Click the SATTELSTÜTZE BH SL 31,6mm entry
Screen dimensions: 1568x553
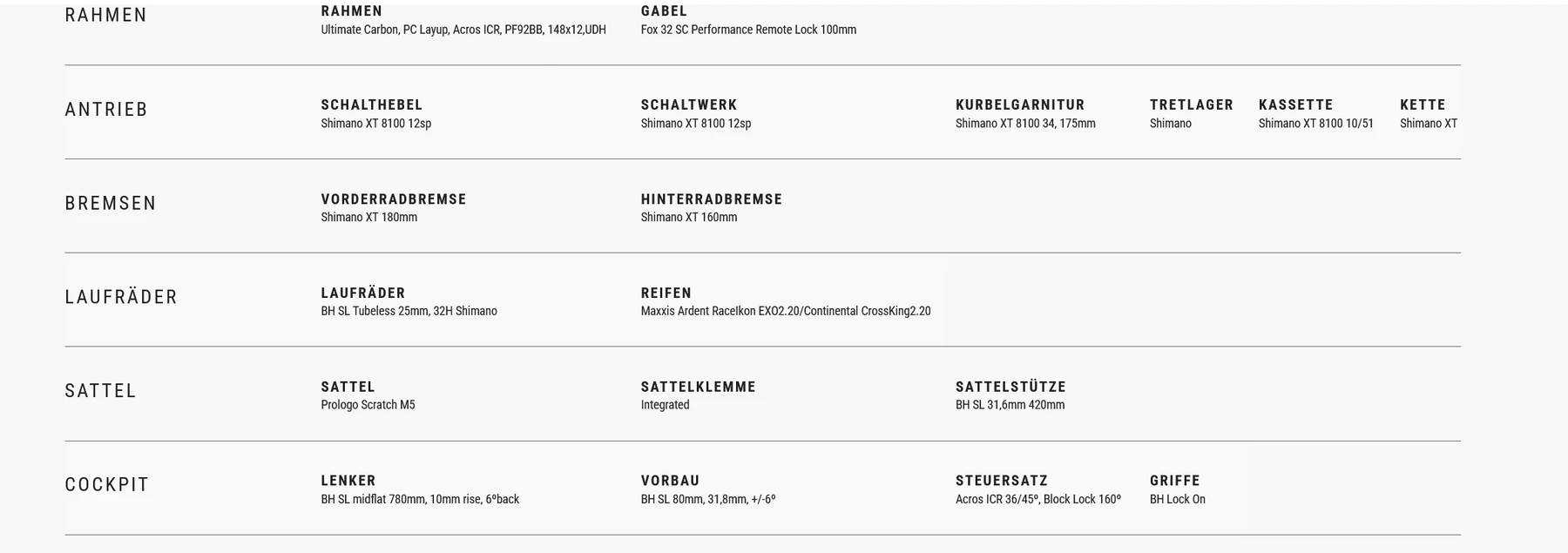pyautogui.click(x=1010, y=406)
